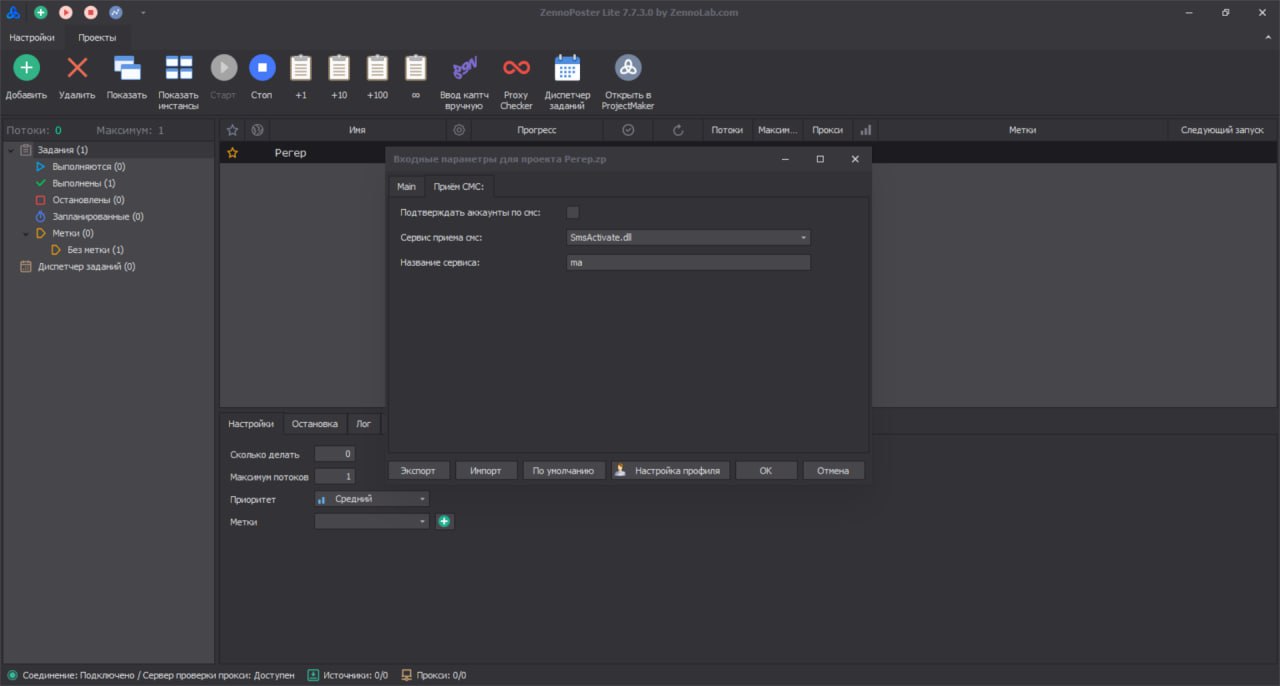The width and height of the screenshot is (1280, 686).
Task: Click the Показать инстансы grid icon
Action: (x=179, y=68)
